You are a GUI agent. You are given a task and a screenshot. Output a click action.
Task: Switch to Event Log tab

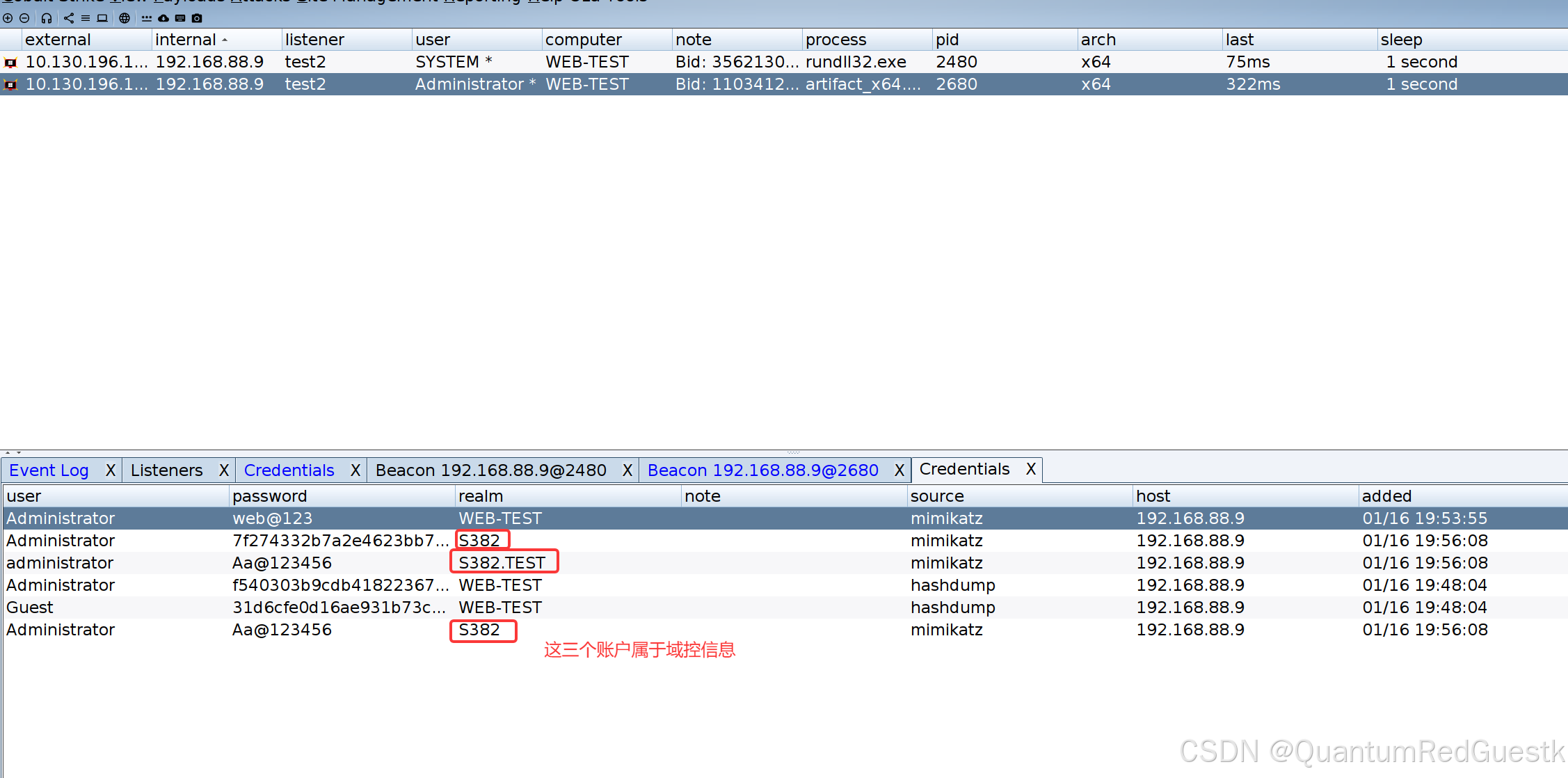pyautogui.click(x=49, y=470)
